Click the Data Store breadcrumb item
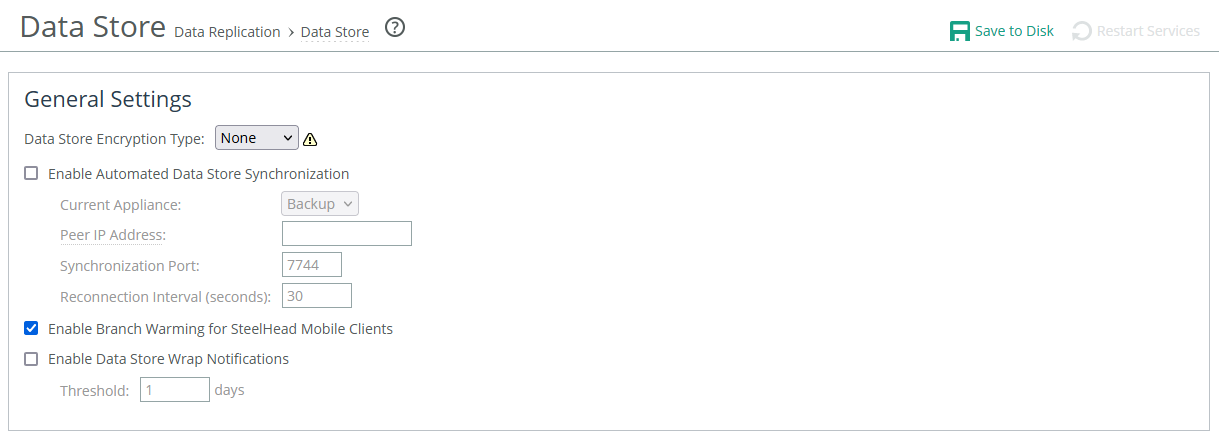The image size is (1219, 445). [x=335, y=32]
